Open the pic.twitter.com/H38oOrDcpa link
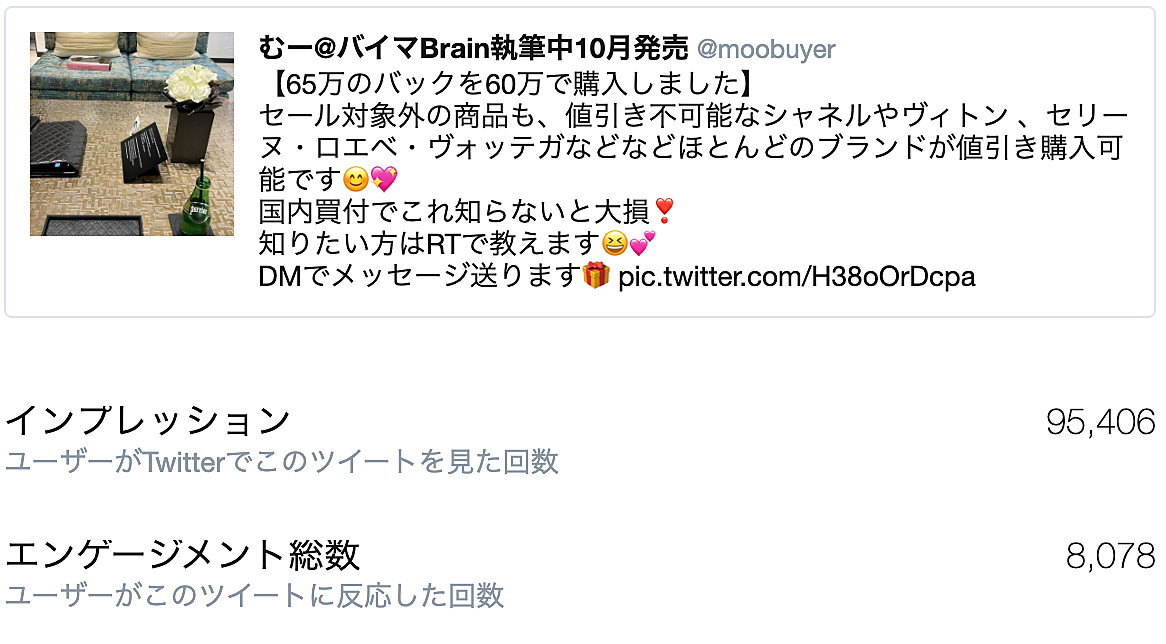1166x644 pixels. 796,277
